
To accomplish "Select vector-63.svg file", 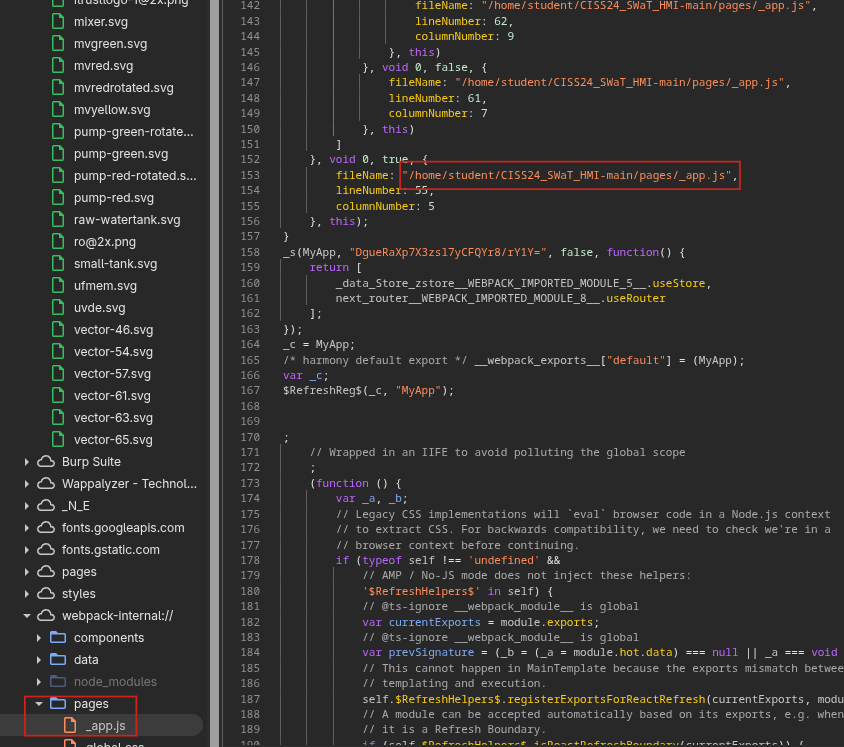I will [x=113, y=418].
